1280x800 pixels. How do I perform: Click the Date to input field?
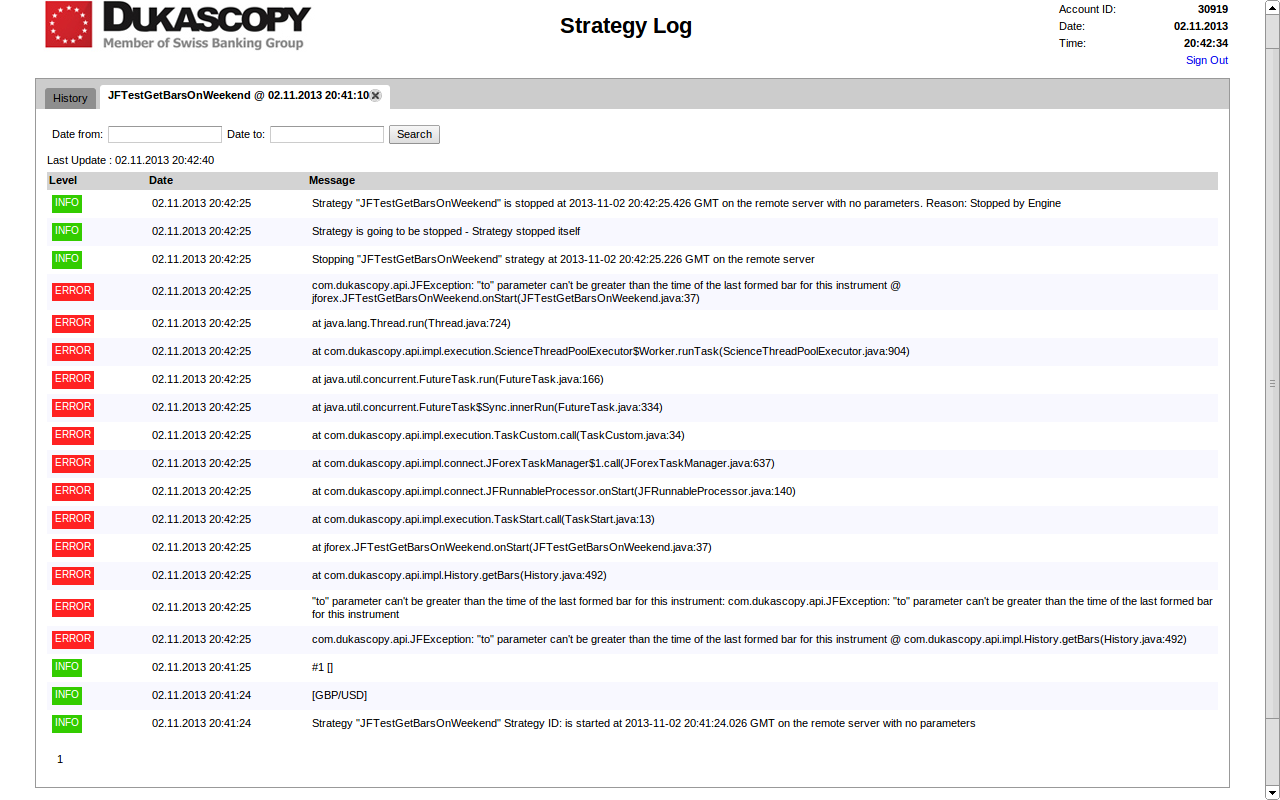(327, 134)
